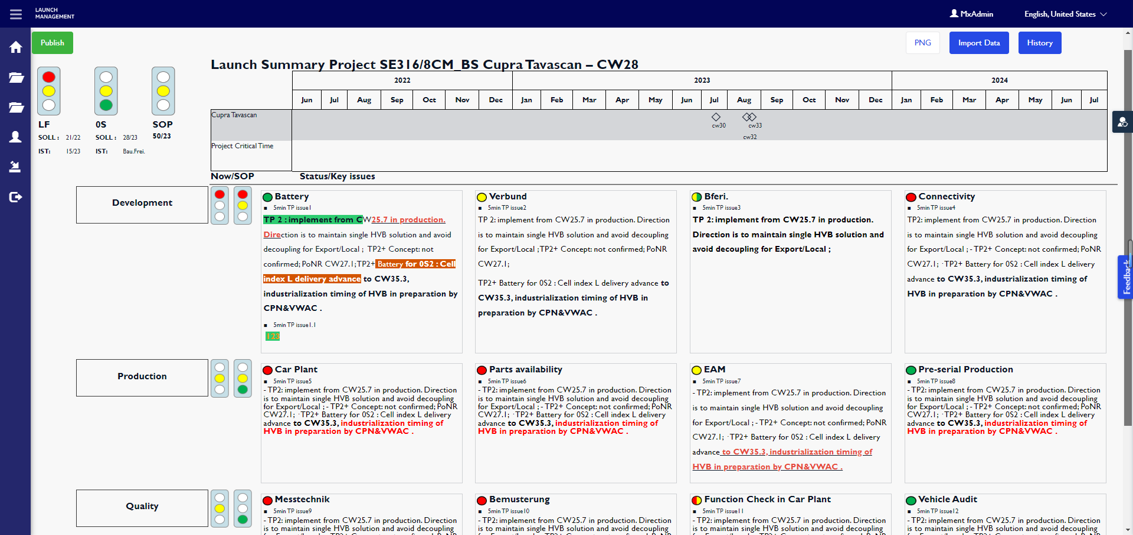Viewport: 1133px width, 535px height.
Task: Click the MxAdmin user icon
Action: point(954,13)
